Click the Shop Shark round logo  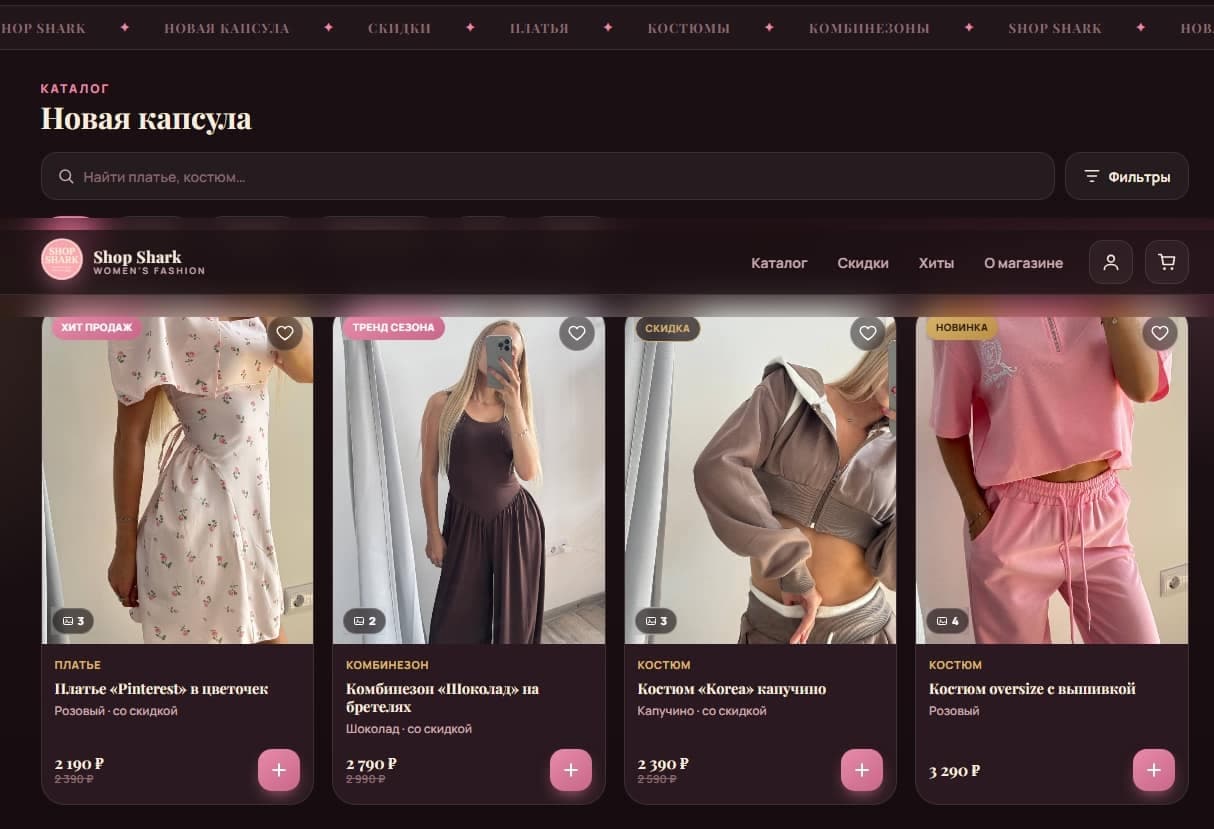coord(62,259)
